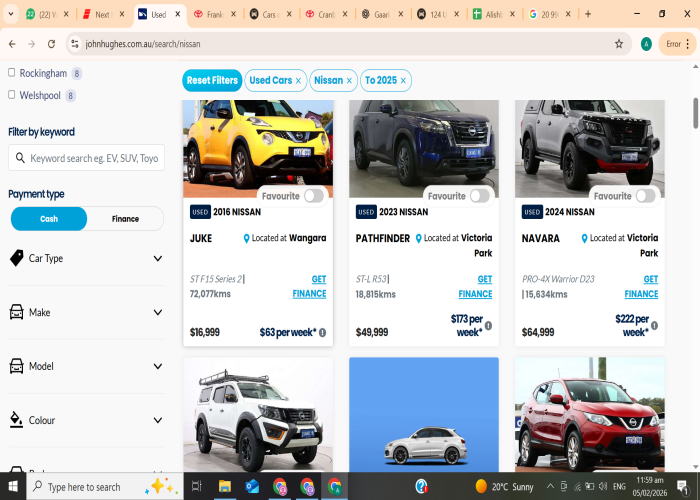
Task: Open Outlook from the taskbar
Action: coord(252,486)
